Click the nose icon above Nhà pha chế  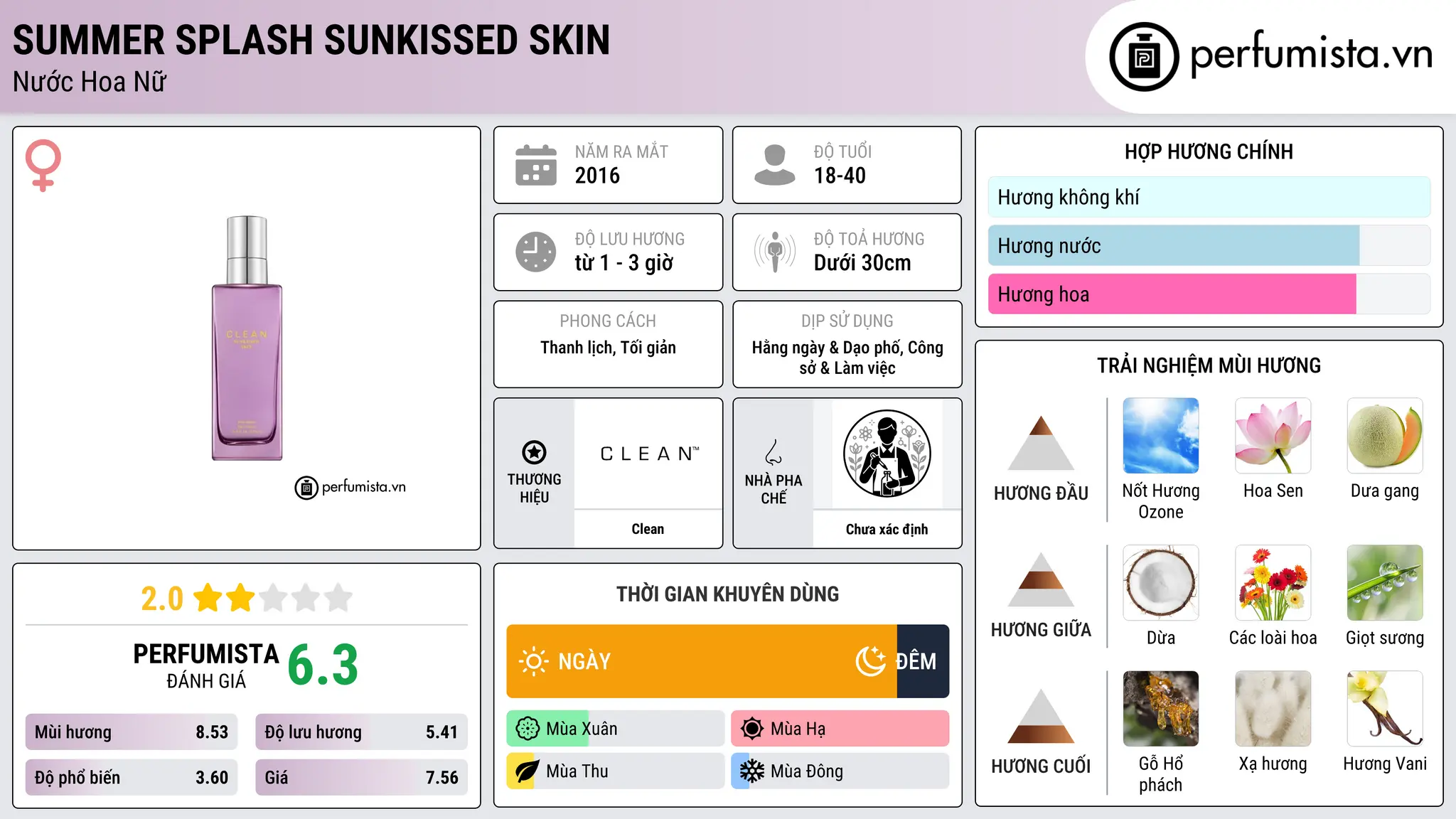[x=773, y=452]
